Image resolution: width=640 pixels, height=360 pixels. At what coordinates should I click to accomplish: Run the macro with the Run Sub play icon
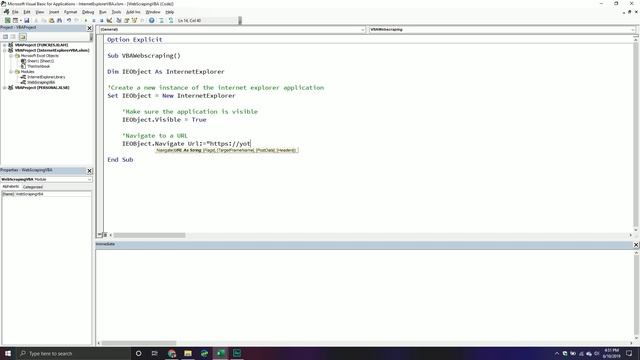point(86,20)
